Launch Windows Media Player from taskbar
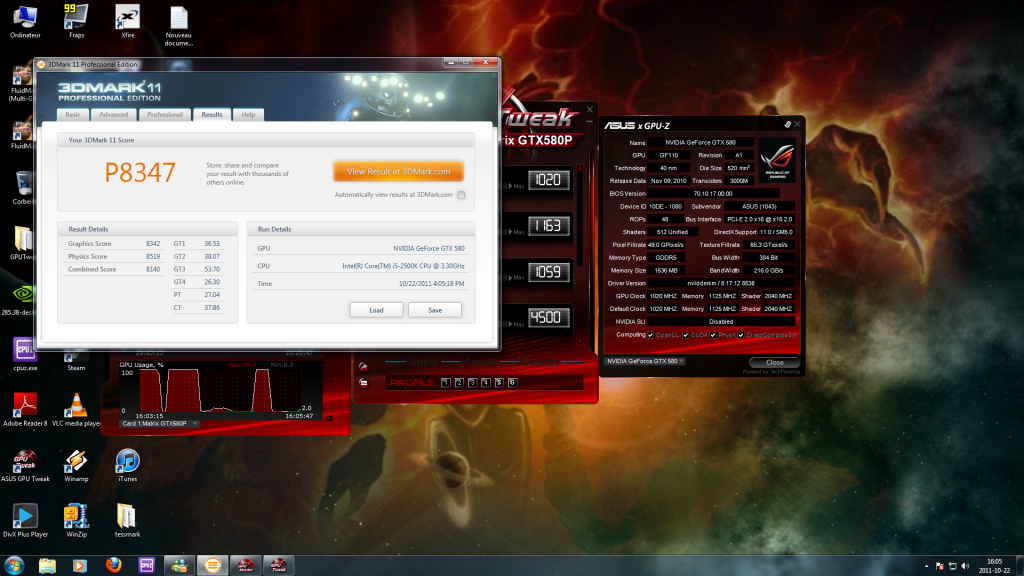This screenshot has width=1024, height=576. pyautogui.click(x=80, y=566)
